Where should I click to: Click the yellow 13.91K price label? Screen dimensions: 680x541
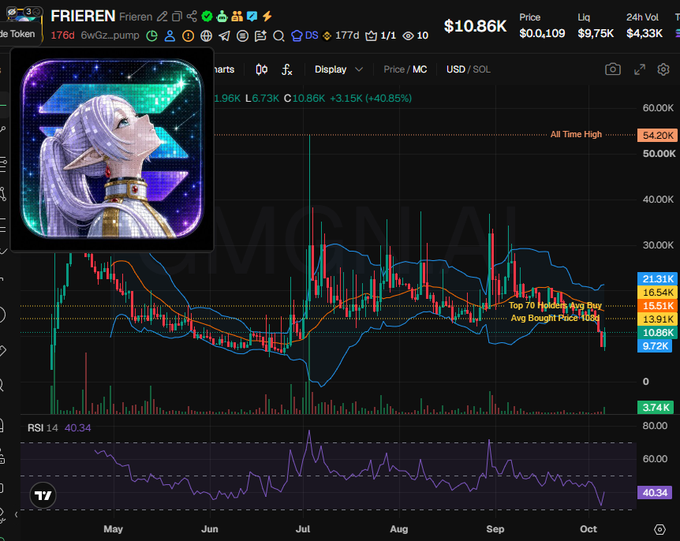657,319
